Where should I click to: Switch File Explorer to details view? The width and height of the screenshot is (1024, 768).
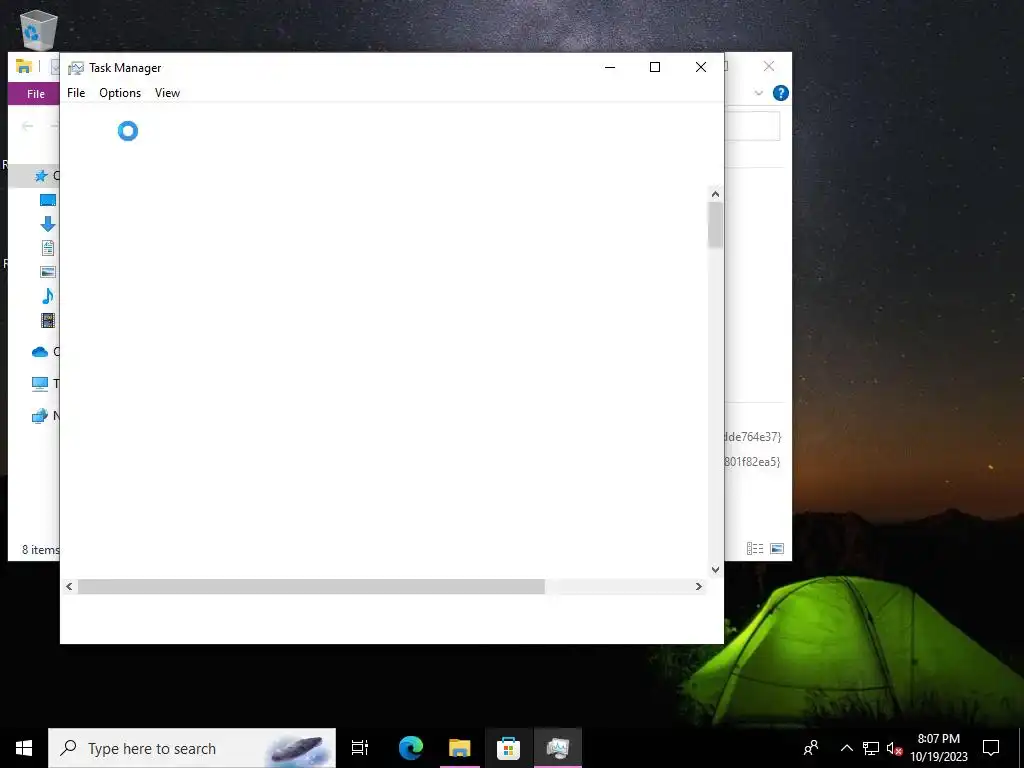pos(755,549)
